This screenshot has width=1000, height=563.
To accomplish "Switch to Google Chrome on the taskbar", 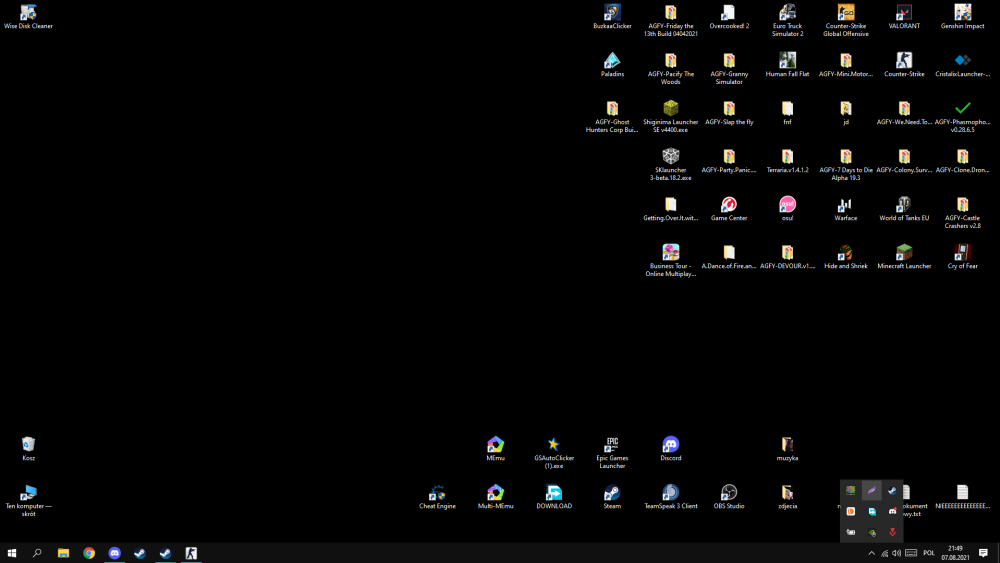I will click(x=89, y=553).
